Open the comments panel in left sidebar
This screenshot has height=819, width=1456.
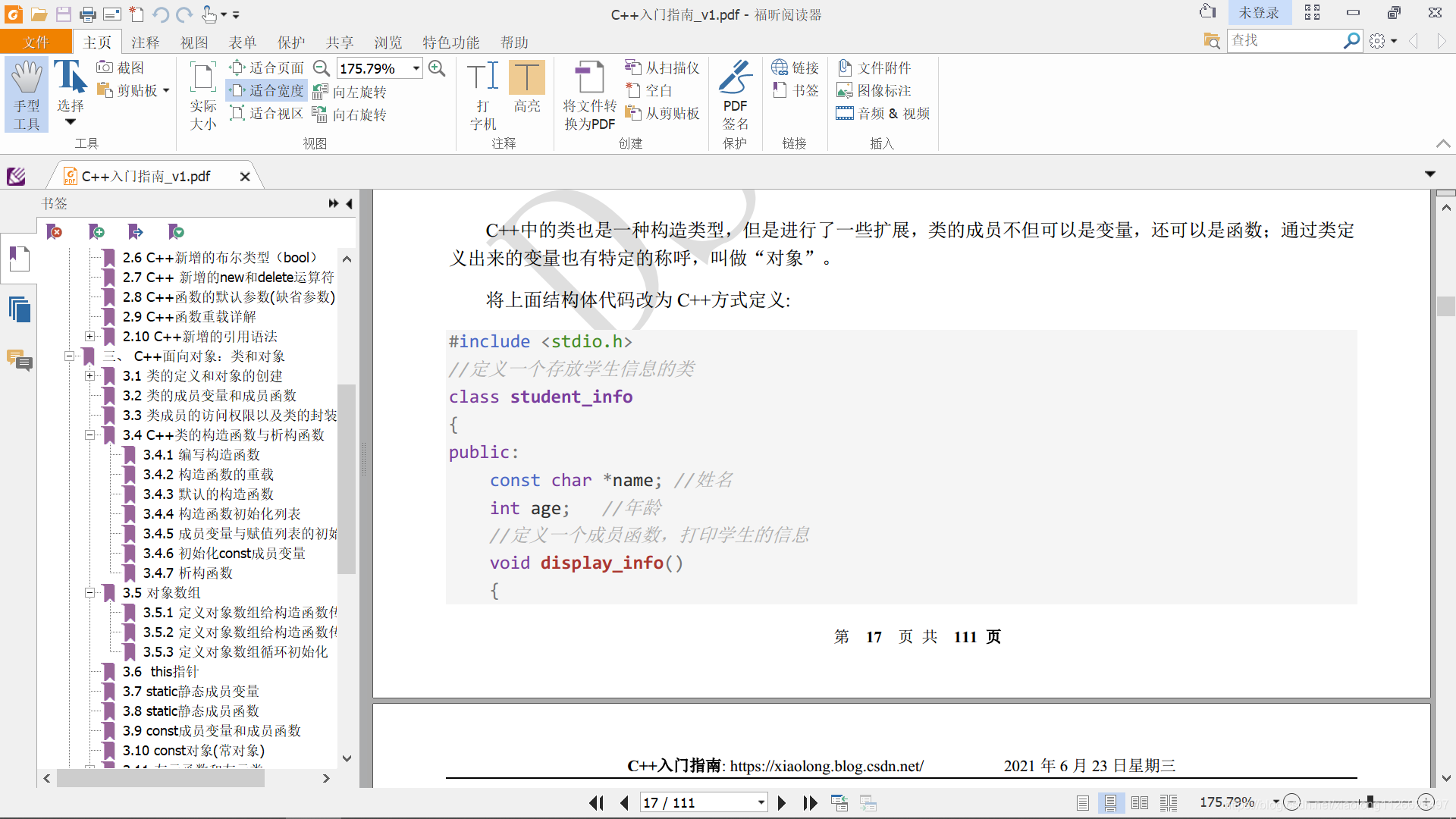click(20, 359)
